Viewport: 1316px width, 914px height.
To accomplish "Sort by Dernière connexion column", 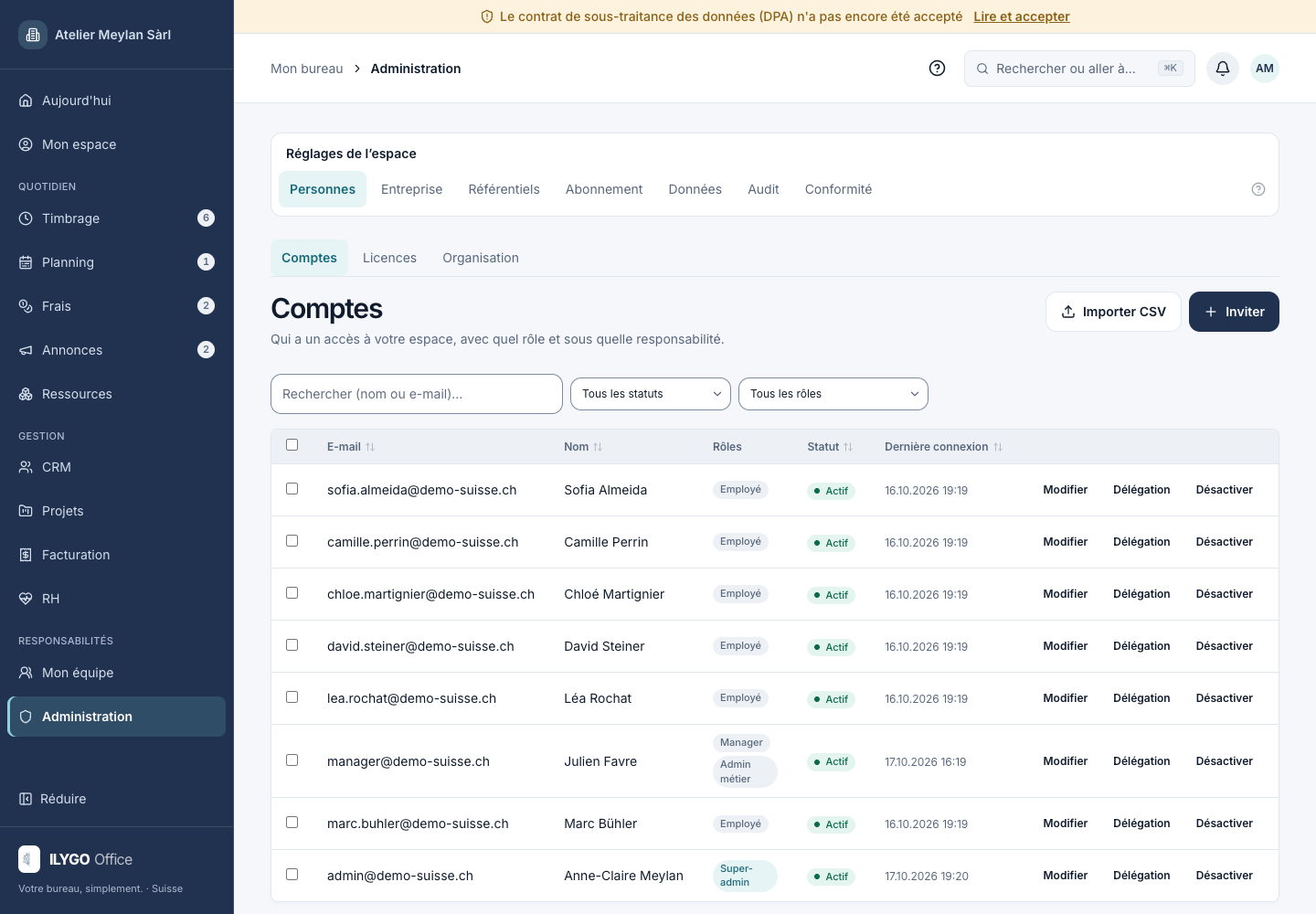I will click(x=944, y=447).
